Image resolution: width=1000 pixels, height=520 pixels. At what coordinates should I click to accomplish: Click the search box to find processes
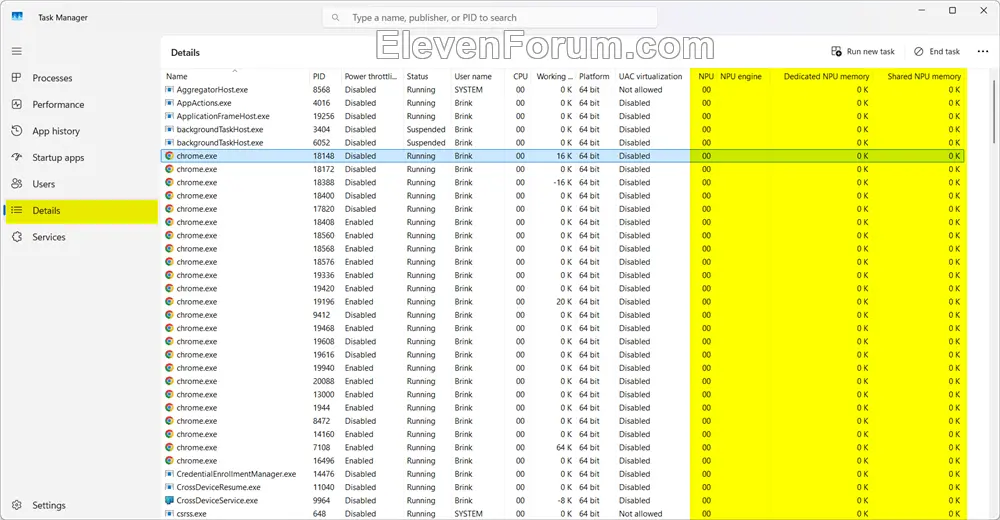490,18
